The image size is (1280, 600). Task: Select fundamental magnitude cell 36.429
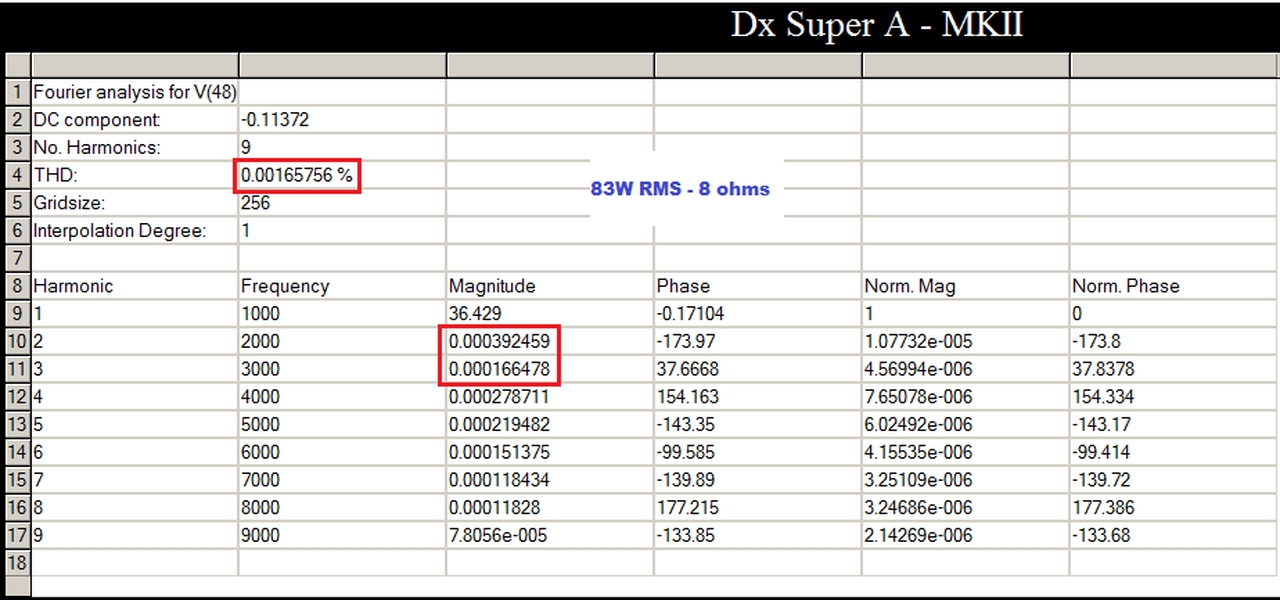coord(550,314)
